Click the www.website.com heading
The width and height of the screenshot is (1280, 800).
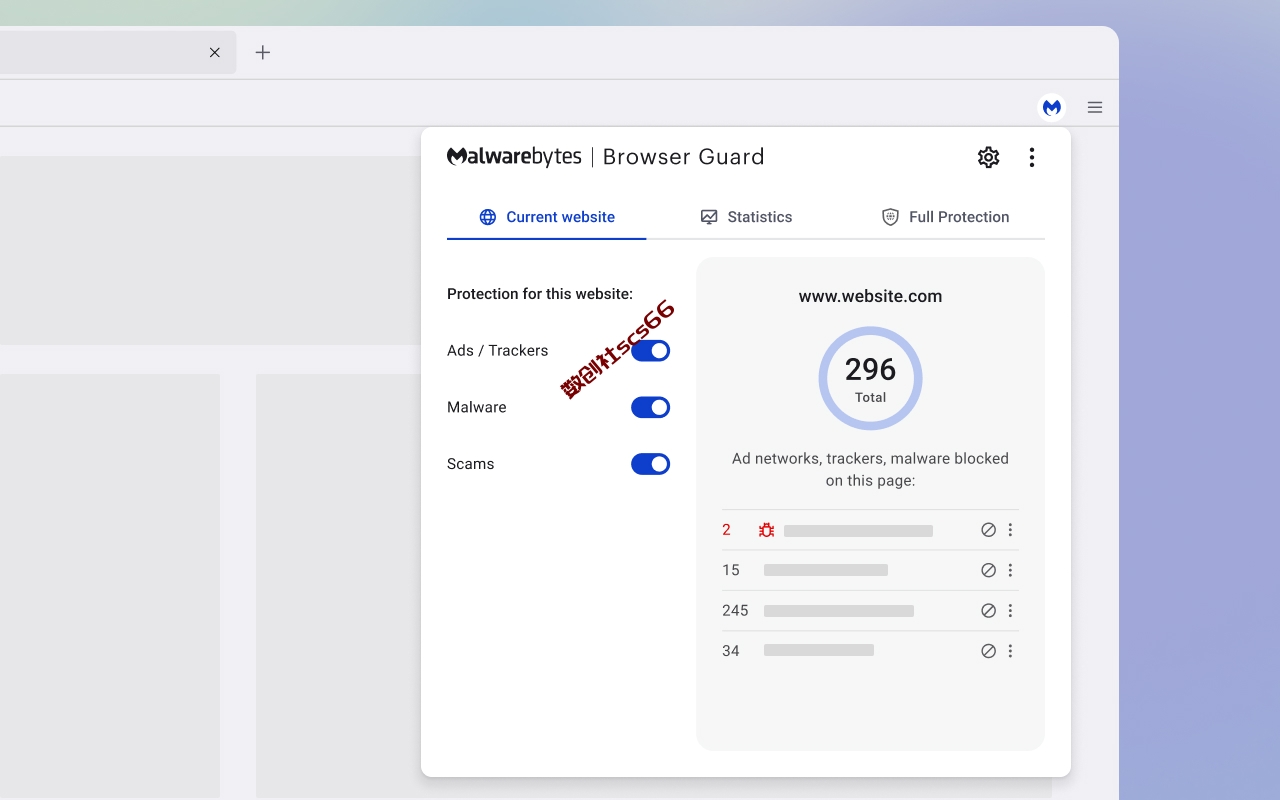[870, 296]
